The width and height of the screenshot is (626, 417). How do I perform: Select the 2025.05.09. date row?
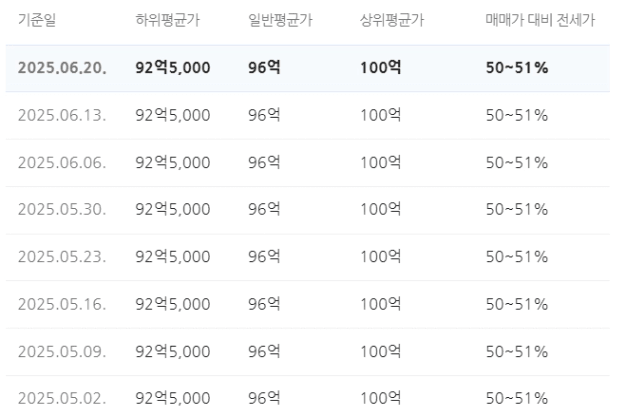tap(307, 352)
